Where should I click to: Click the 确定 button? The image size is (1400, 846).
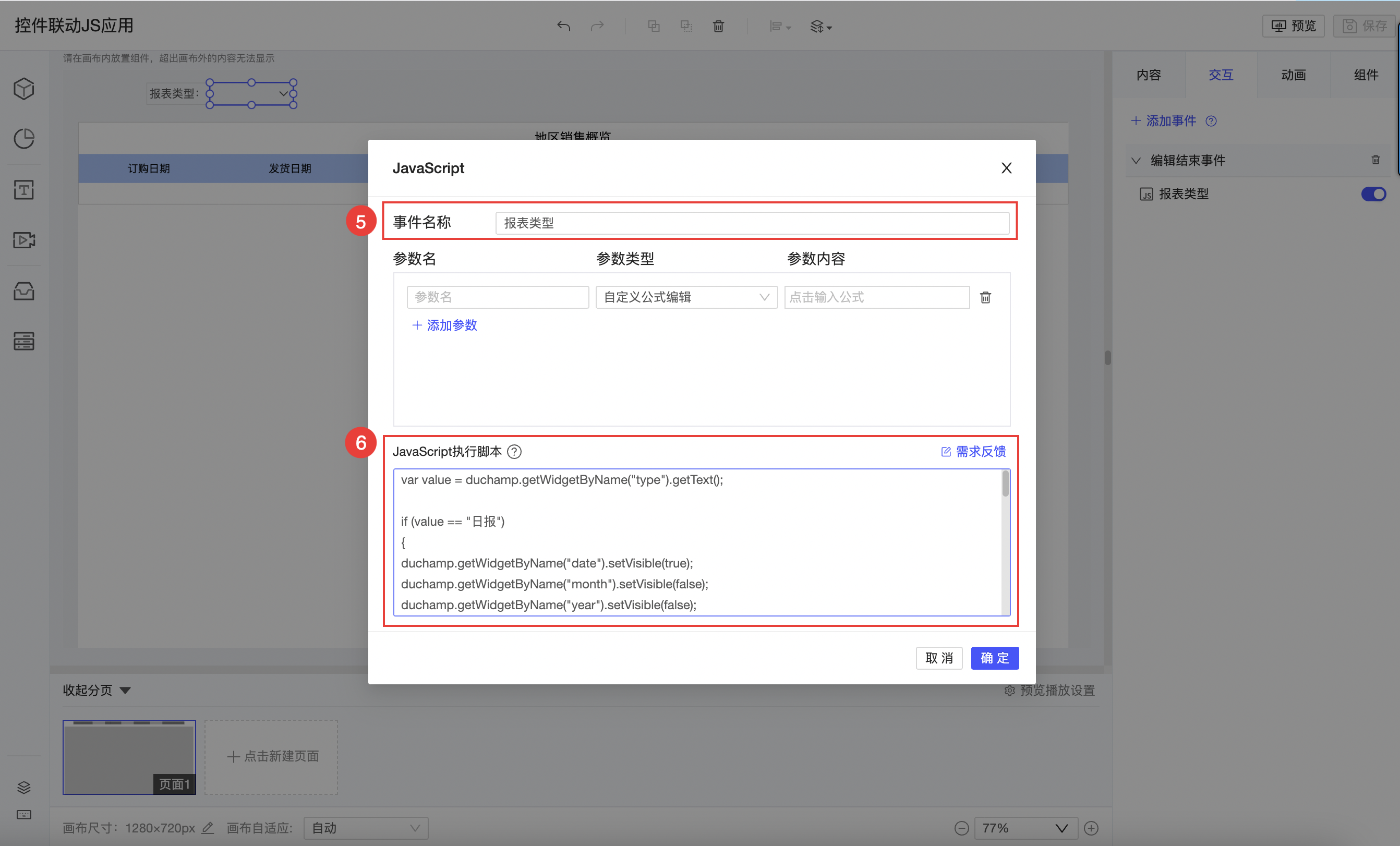click(994, 658)
